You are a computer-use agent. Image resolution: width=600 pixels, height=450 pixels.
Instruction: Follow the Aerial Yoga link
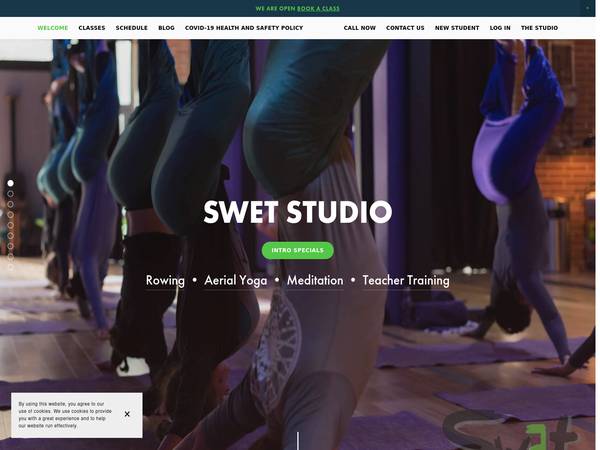click(236, 280)
